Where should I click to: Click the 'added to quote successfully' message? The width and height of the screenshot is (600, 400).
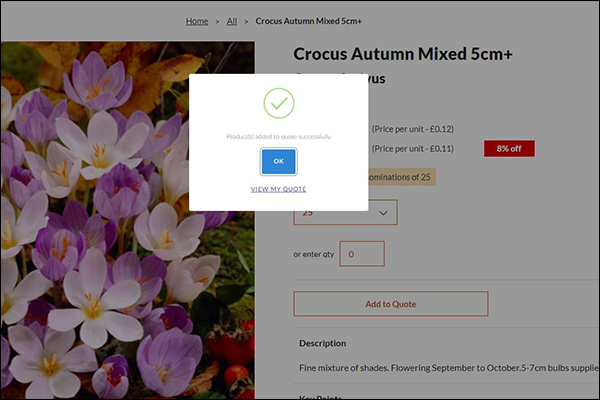click(x=278, y=136)
